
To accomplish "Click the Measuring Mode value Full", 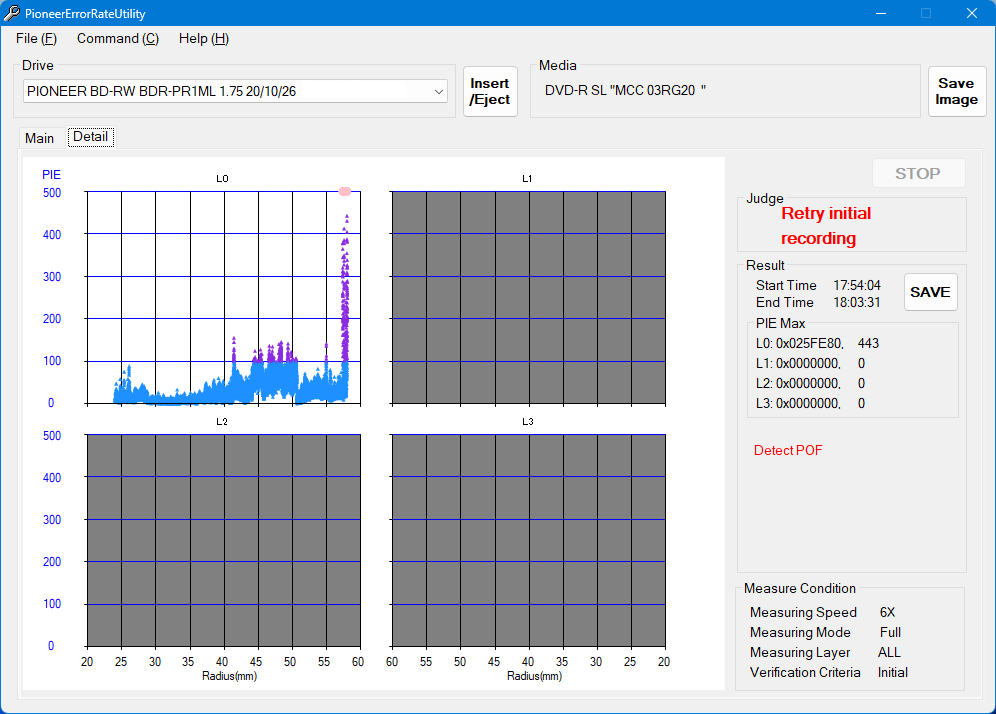I will click(x=891, y=632).
